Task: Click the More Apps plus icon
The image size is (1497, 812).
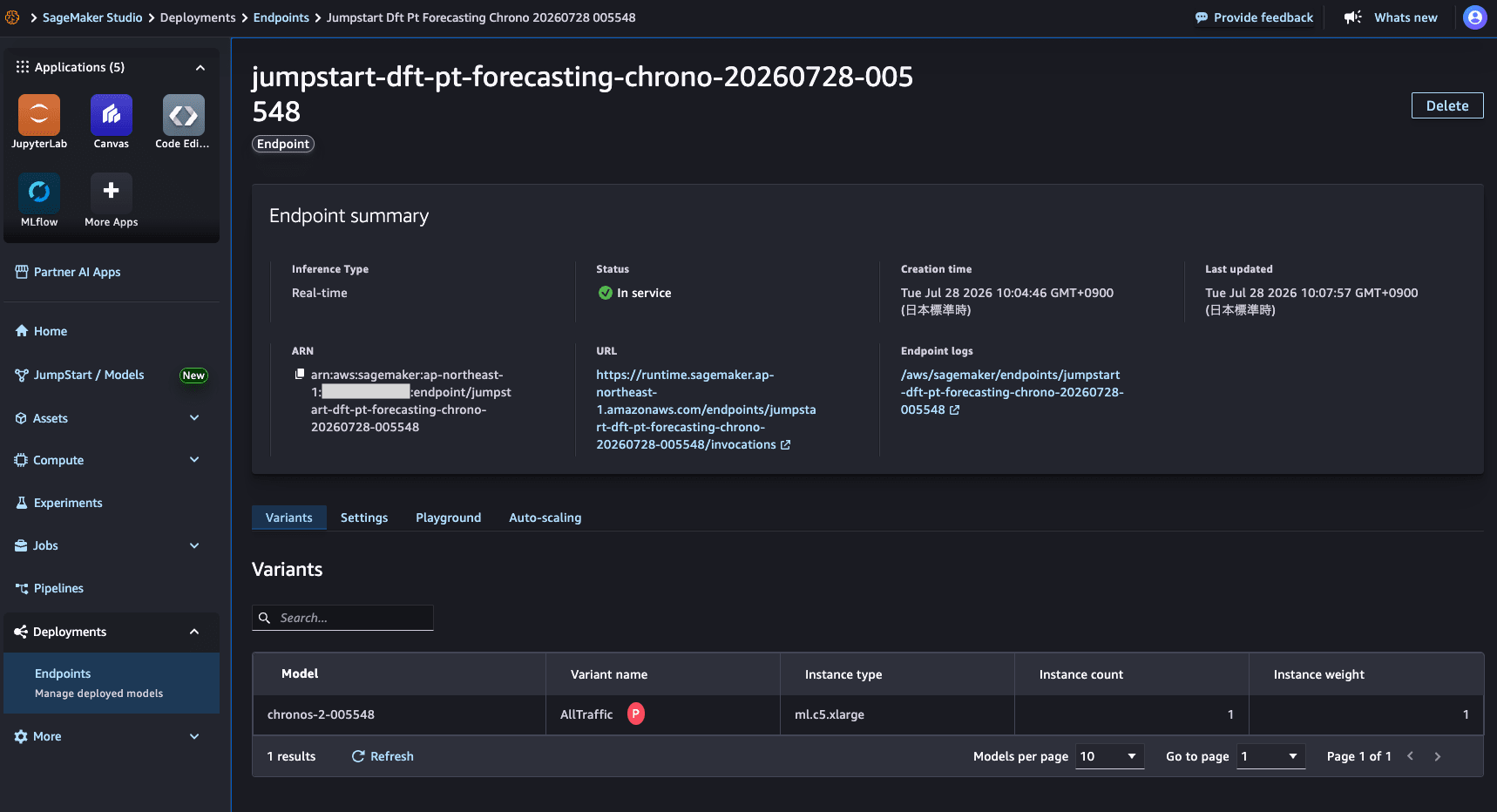Action: click(x=112, y=193)
